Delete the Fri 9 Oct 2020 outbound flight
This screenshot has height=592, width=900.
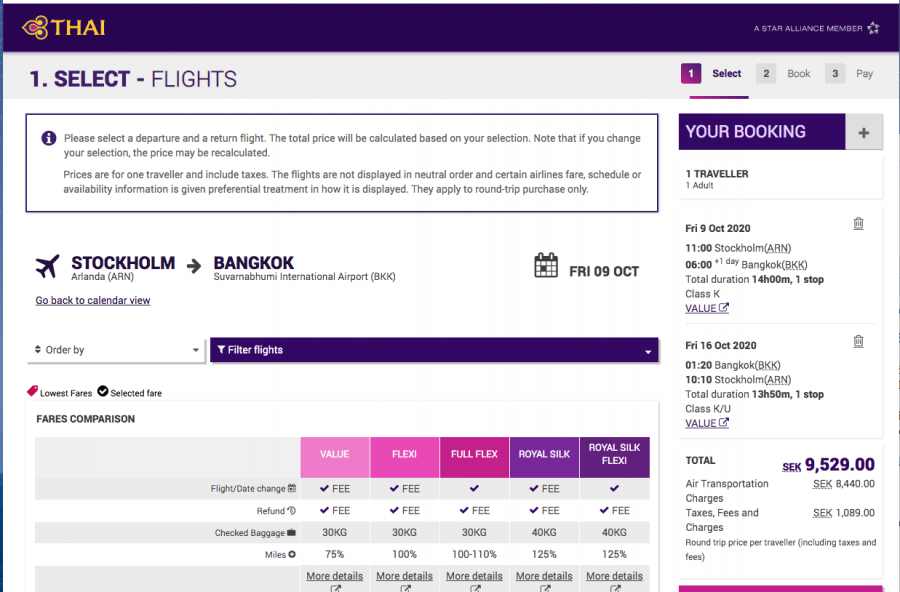click(x=858, y=224)
